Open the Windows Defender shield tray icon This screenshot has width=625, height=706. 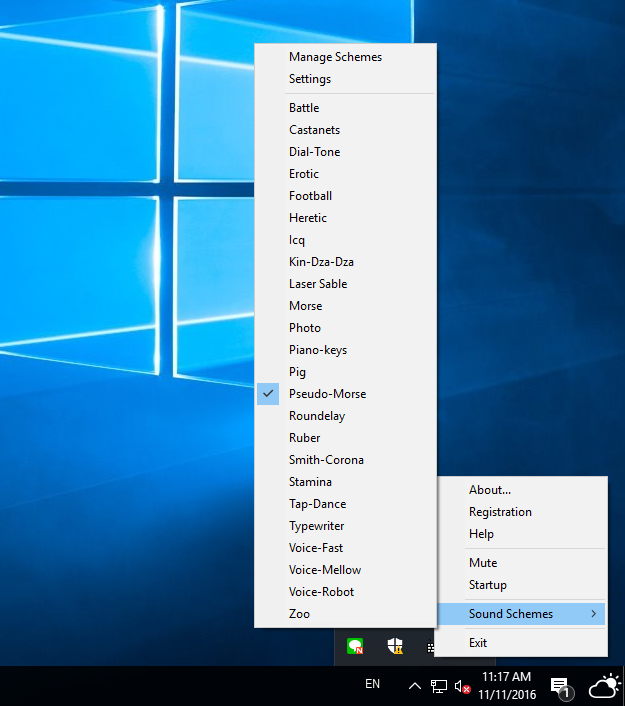[395, 646]
